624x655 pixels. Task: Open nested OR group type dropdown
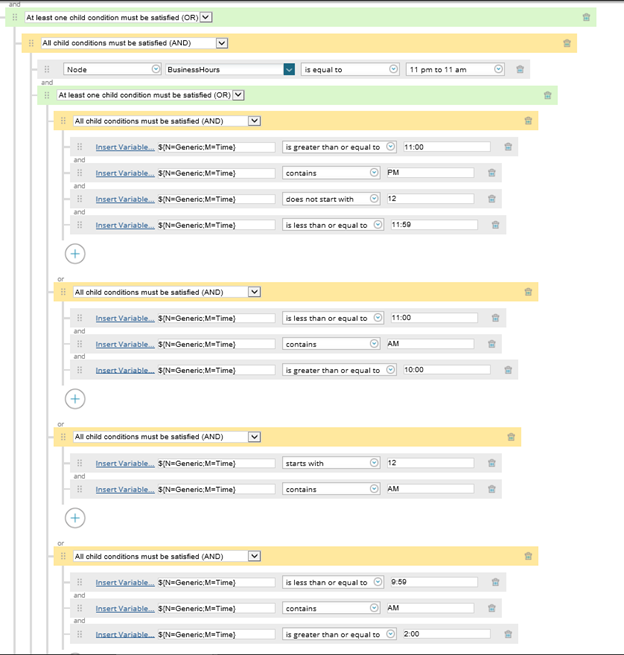coord(238,95)
